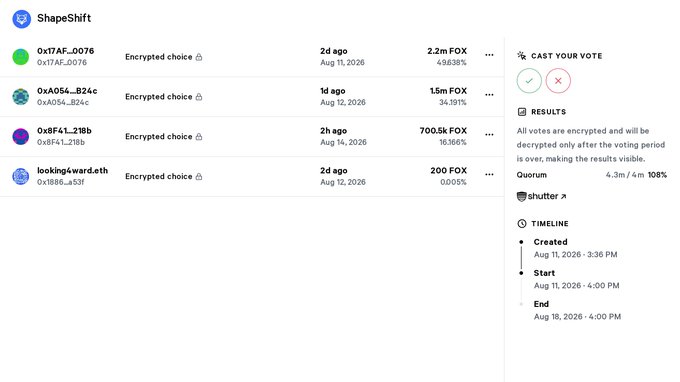This screenshot has width=680, height=382.
Task: Click the '0.005%' vote share
Action: pos(453,183)
